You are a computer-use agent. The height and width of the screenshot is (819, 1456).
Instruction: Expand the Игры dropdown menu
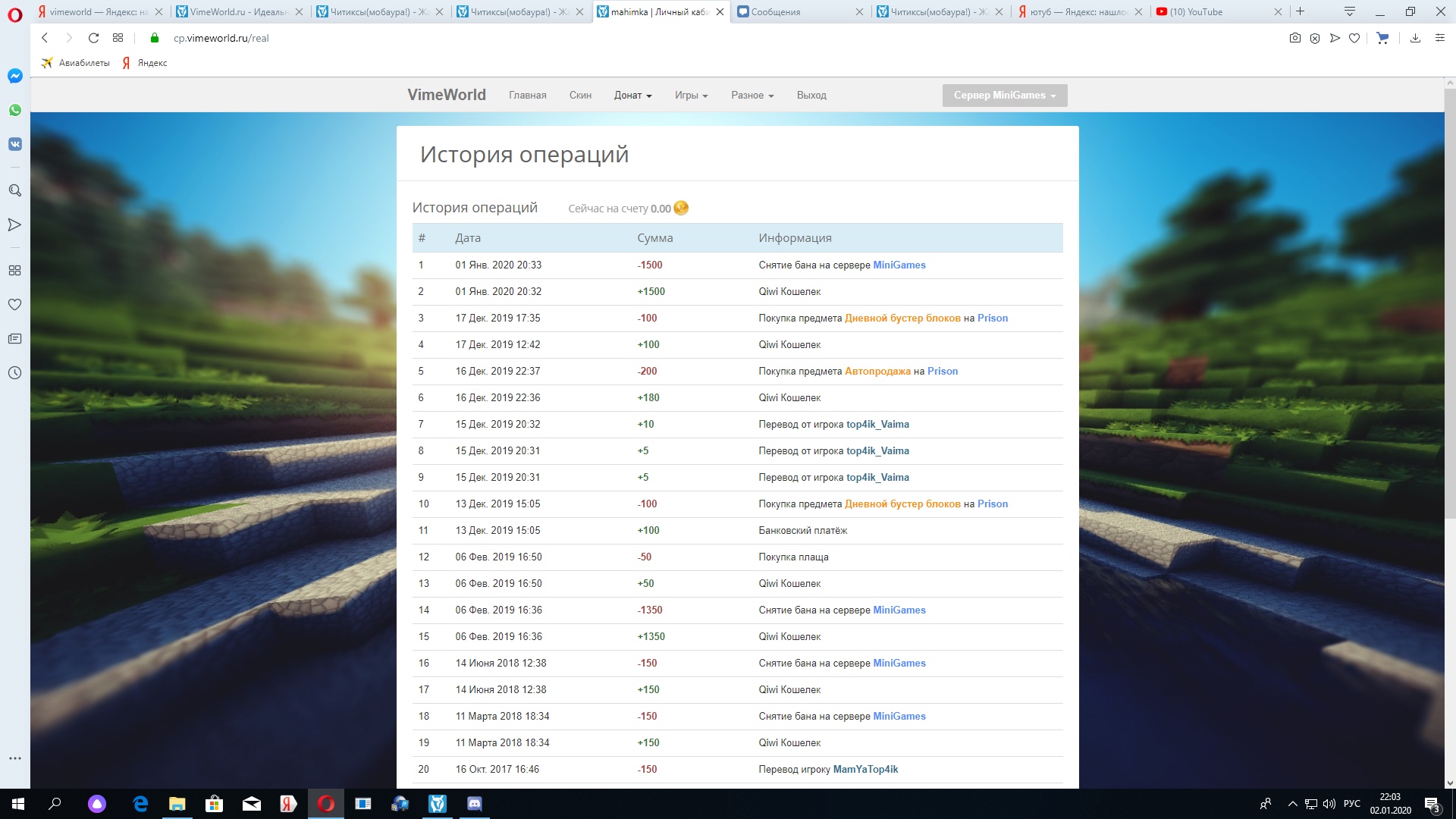(x=691, y=95)
